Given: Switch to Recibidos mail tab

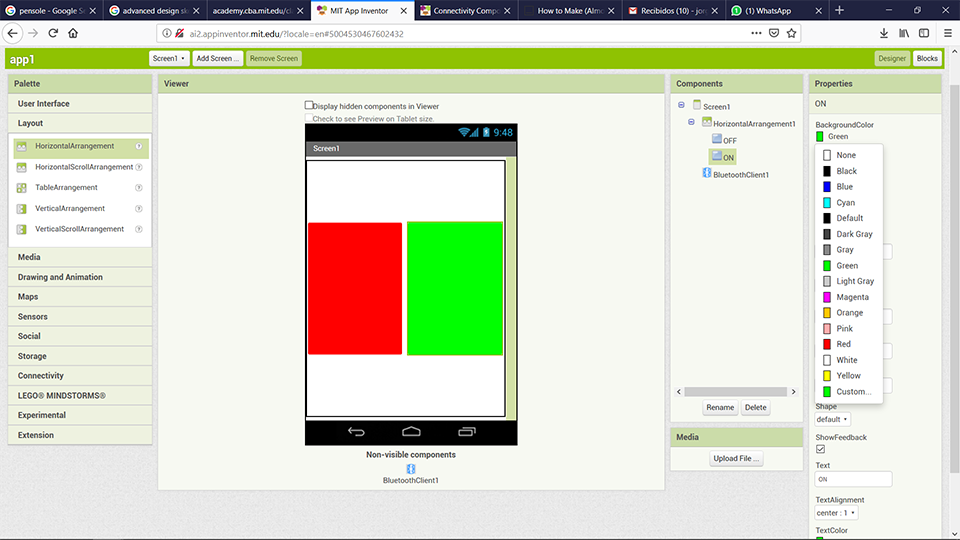Looking at the screenshot, I should point(673,10).
